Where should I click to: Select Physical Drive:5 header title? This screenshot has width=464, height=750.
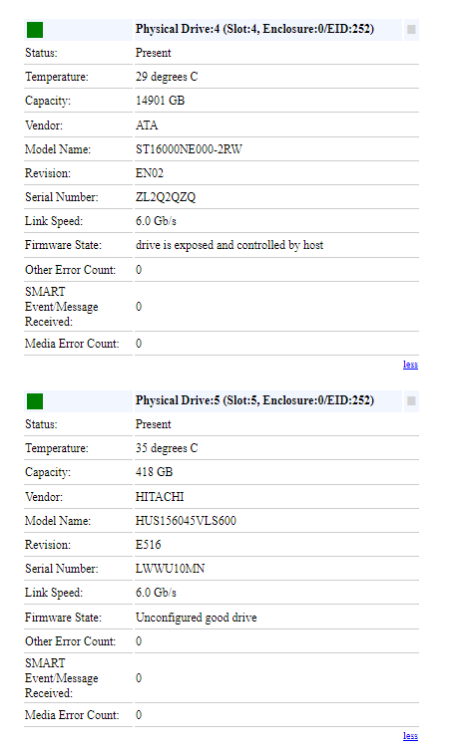[x=254, y=400]
